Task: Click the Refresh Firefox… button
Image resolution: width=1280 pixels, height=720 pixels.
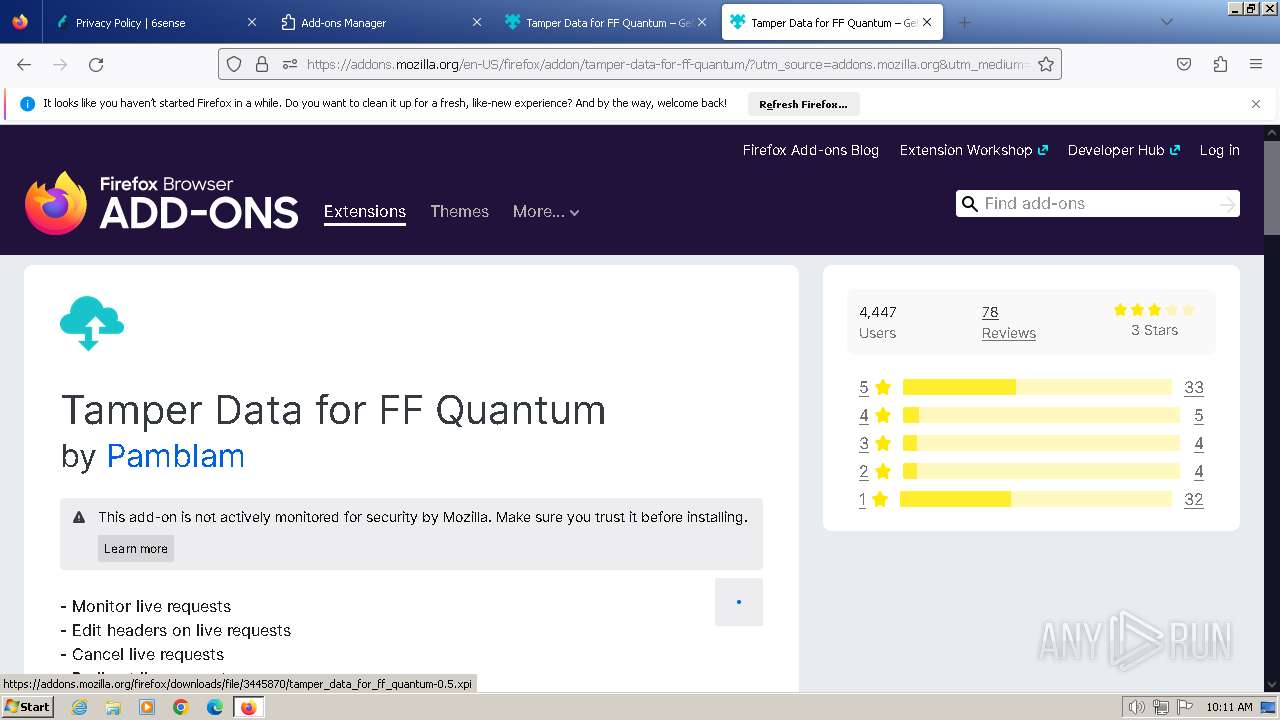Action: click(x=803, y=104)
